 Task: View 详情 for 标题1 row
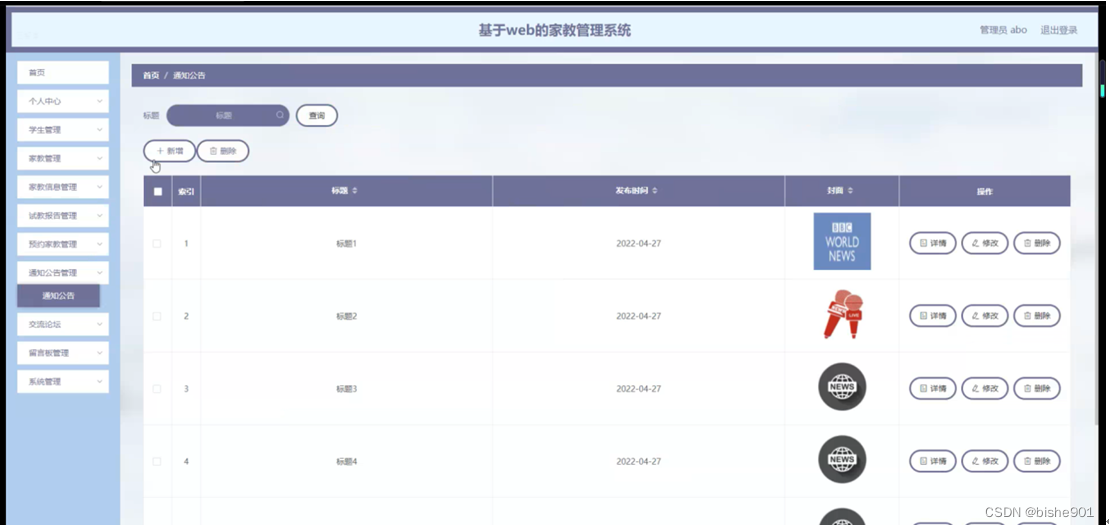pos(932,243)
